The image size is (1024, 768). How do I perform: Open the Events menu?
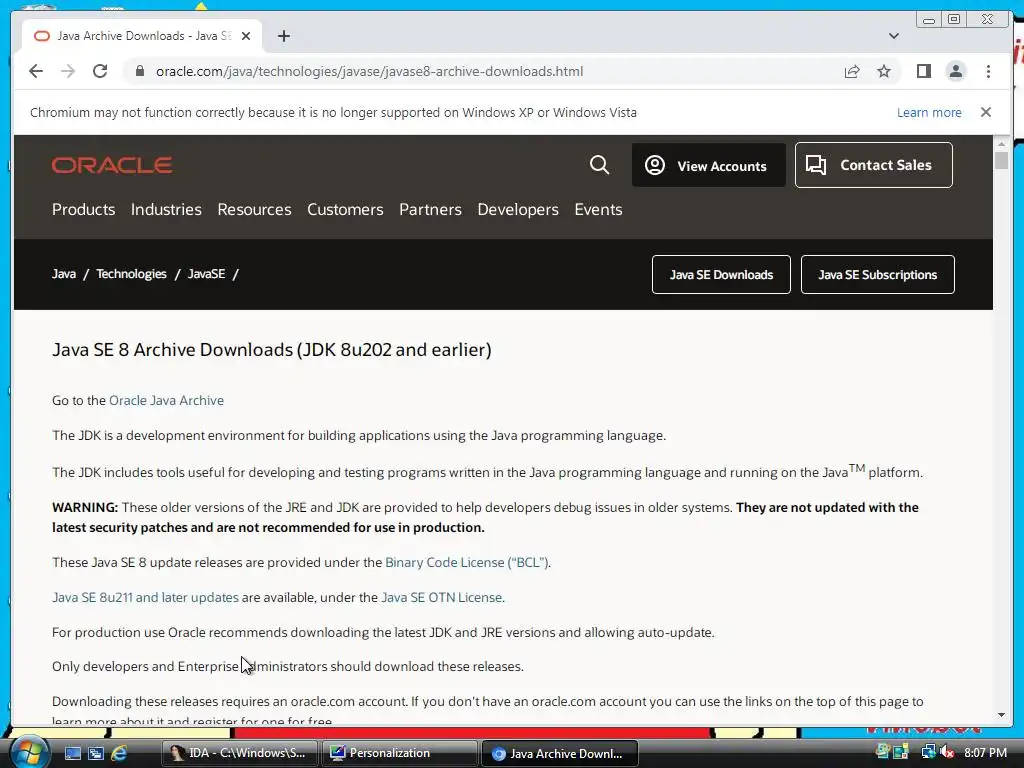(x=598, y=210)
